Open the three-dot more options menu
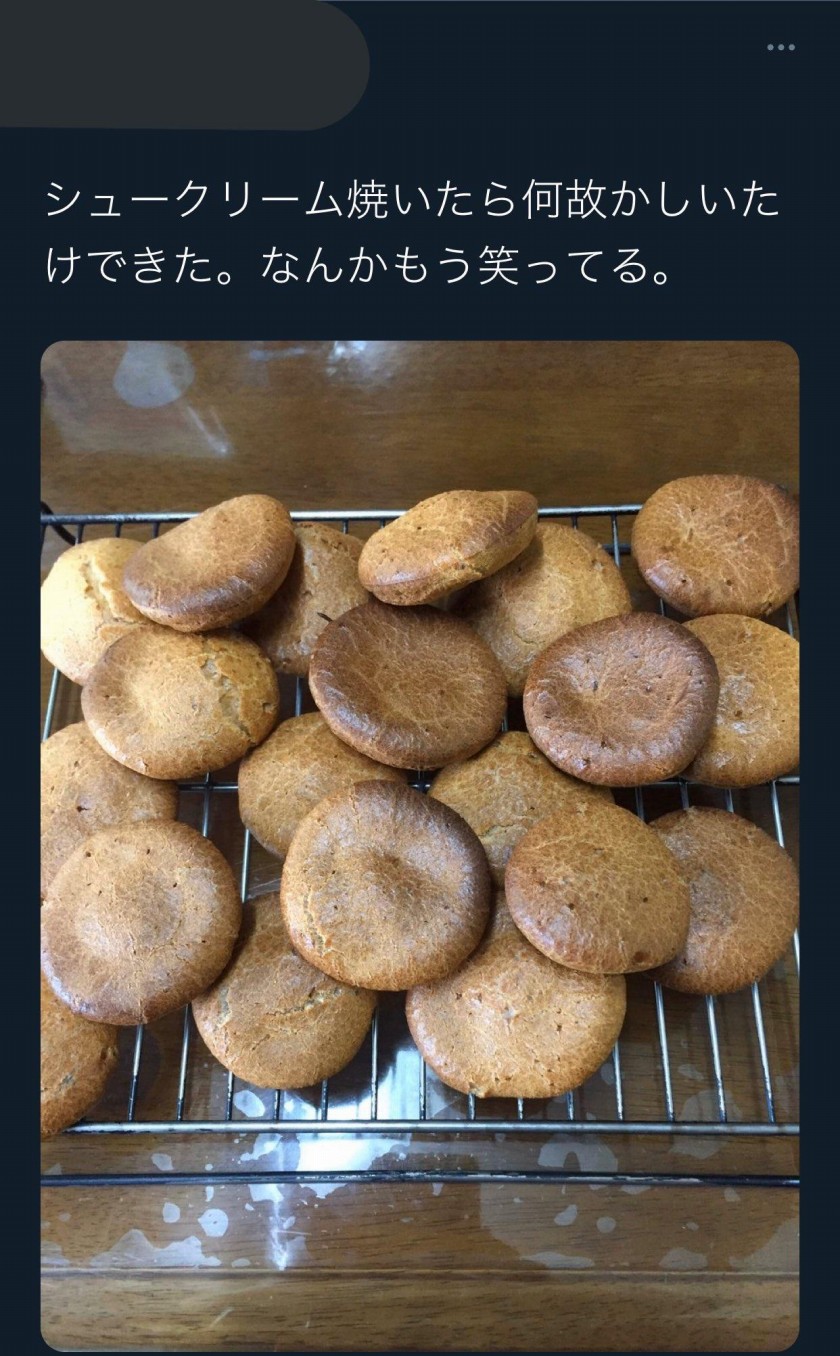Screen dimensions: 840x1356 tap(780, 47)
